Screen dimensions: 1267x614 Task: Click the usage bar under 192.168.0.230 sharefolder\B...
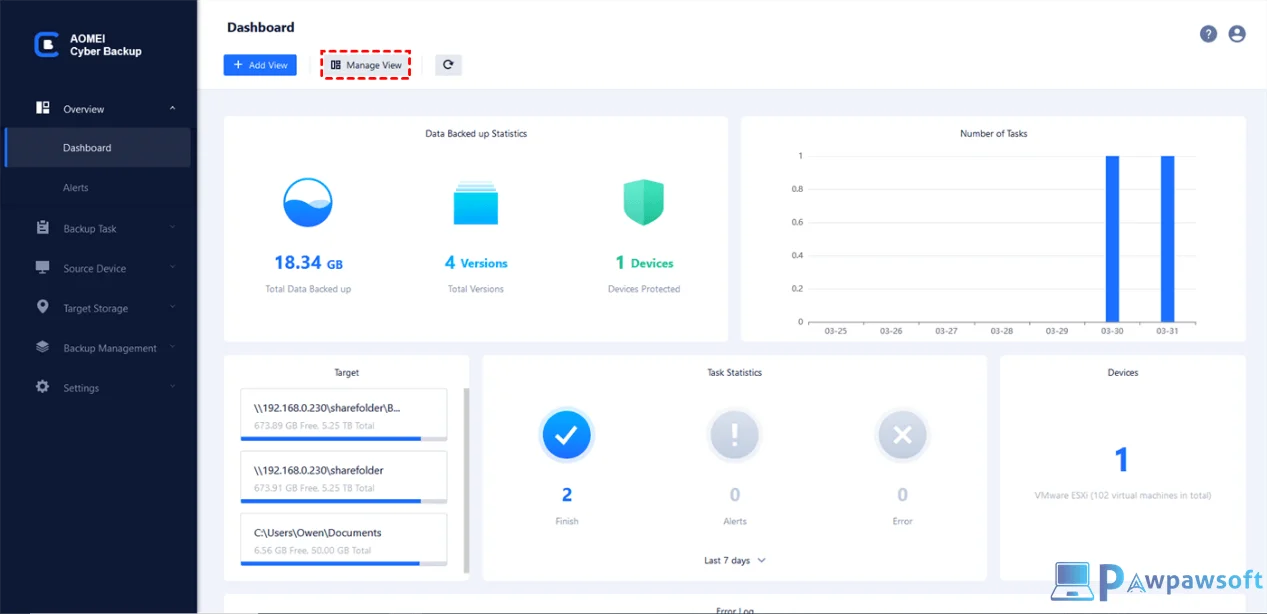click(x=343, y=438)
